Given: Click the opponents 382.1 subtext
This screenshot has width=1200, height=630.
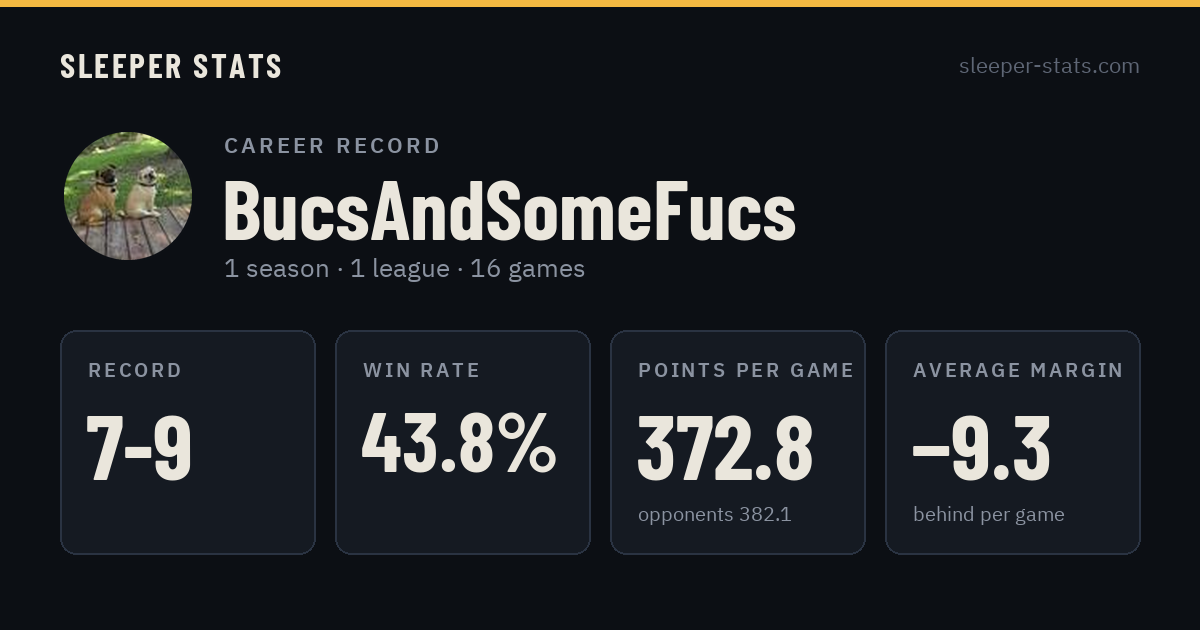Looking at the screenshot, I should [714, 515].
